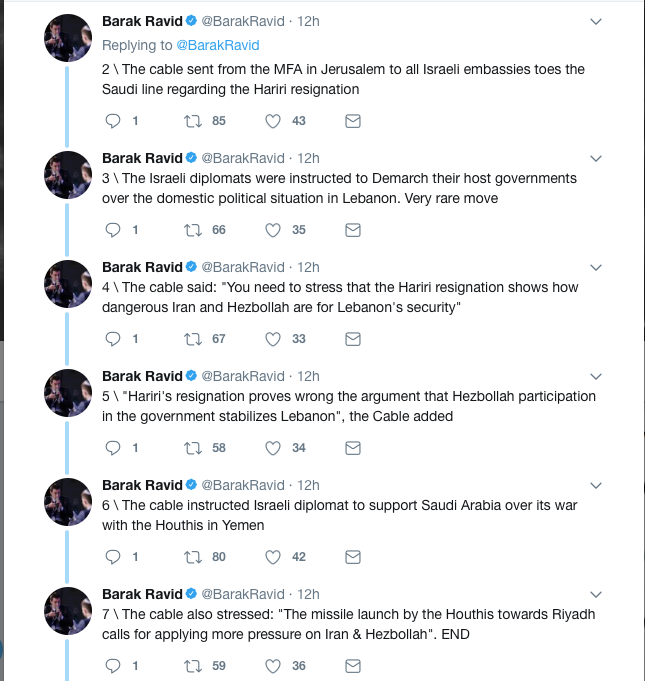Like tweet 6 with 42 likes
The width and height of the screenshot is (645, 681).
272,557
